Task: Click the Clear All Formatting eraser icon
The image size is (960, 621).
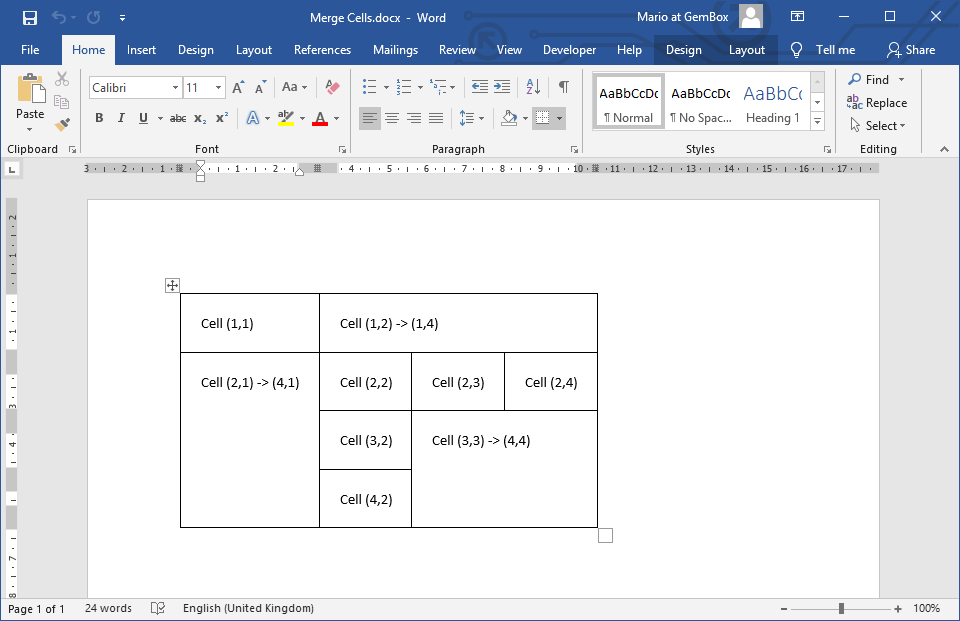Action: coord(333,88)
